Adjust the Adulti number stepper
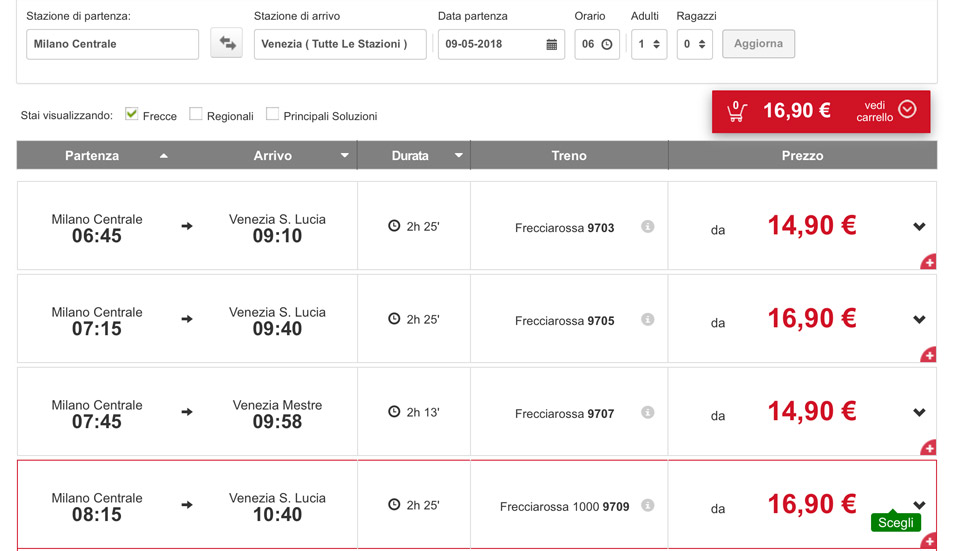Image resolution: width=960 pixels, height=551 pixels. click(656, 44)
